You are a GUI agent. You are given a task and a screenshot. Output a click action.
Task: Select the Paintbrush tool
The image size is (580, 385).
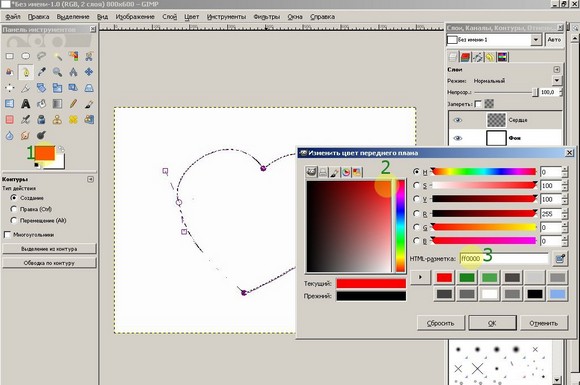(x=89, y=104)
